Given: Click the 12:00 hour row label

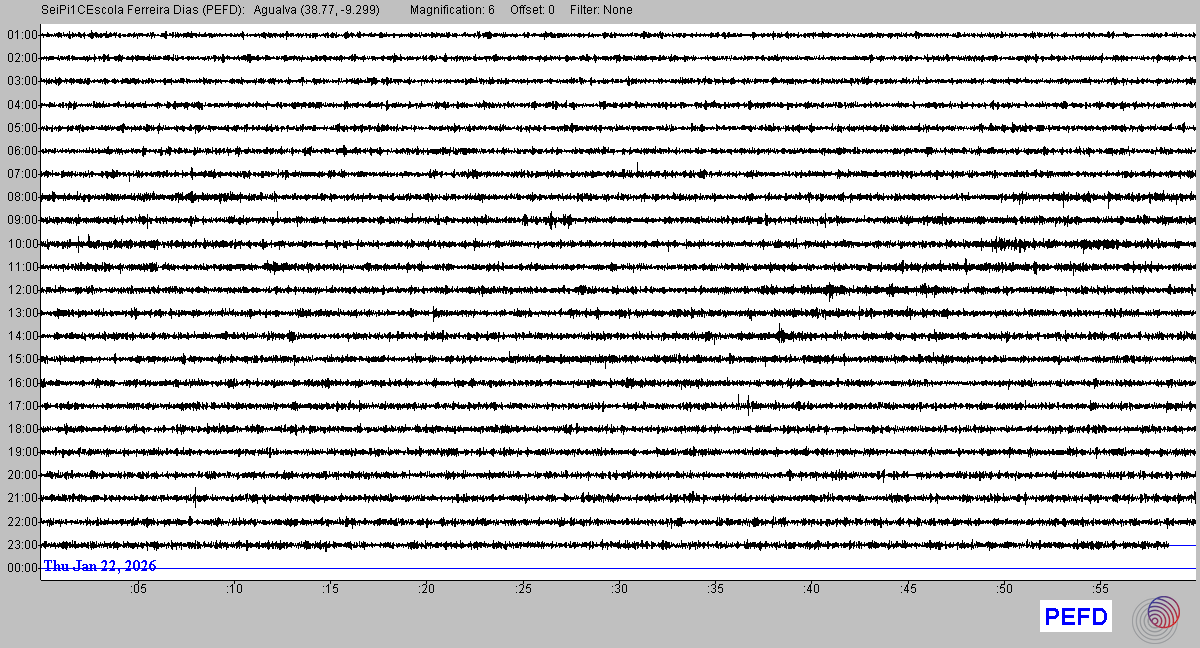Looking at the screenshot, I should (22, 290).
